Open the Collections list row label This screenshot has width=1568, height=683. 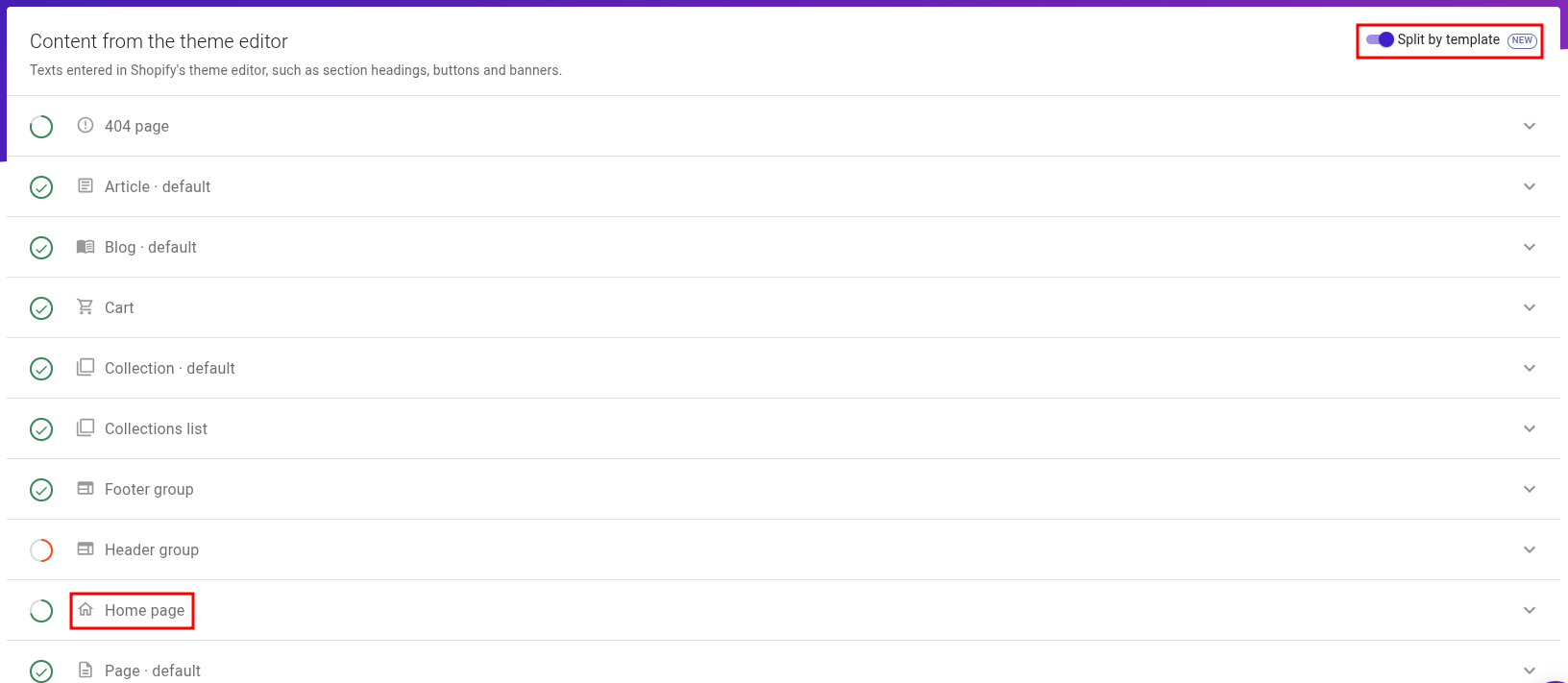pyautogui.click(x=156, y=428)
